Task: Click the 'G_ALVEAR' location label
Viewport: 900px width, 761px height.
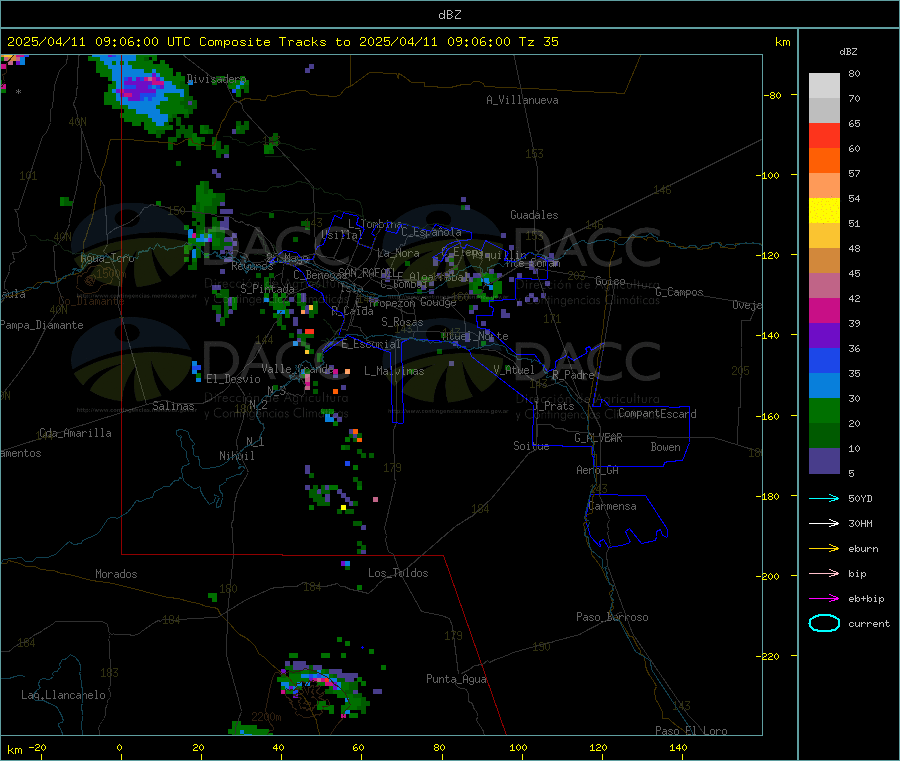Action: pyautogui.click(x=598, y=438)
